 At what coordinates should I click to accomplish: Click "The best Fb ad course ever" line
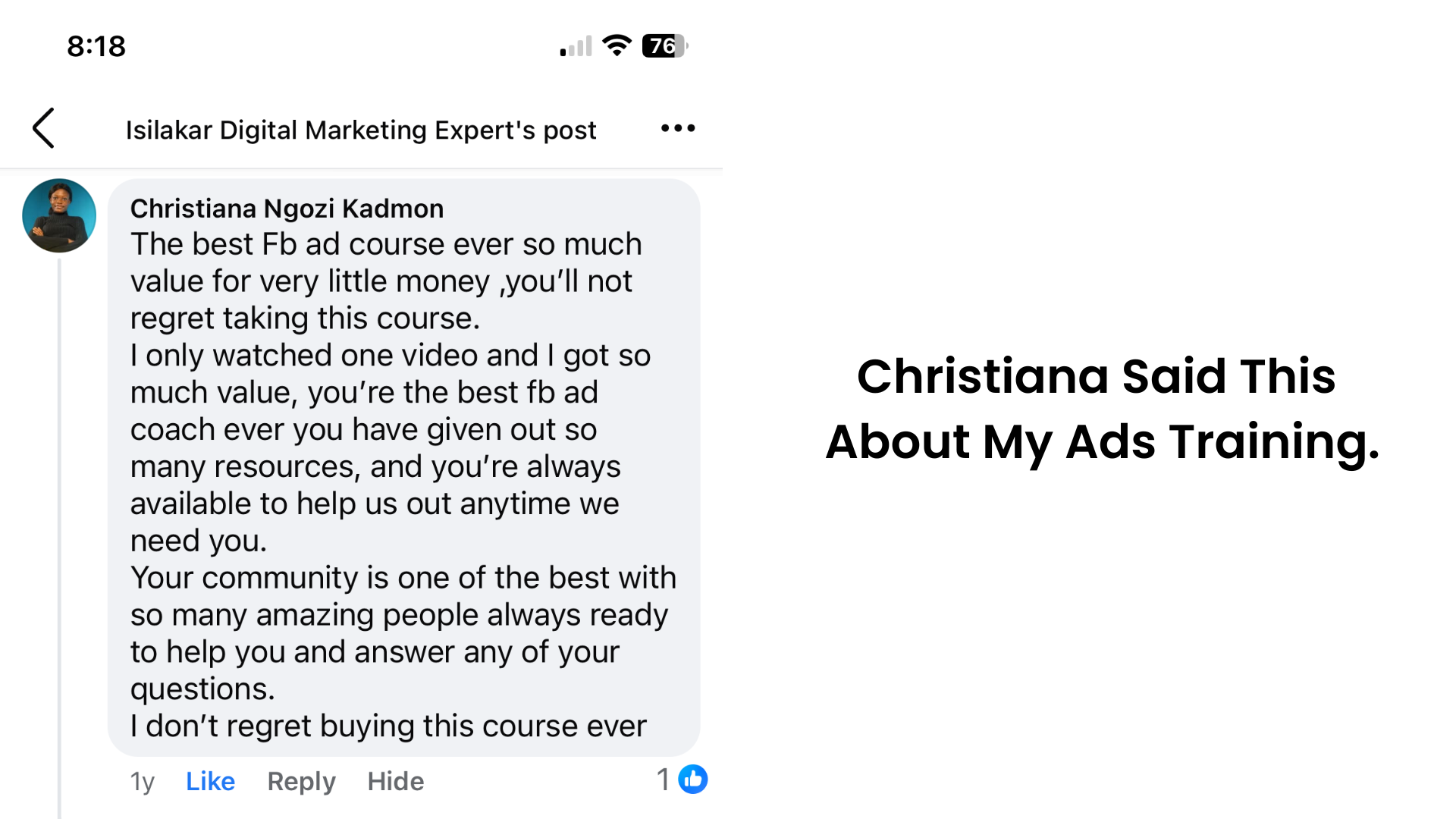pos(386,244)
